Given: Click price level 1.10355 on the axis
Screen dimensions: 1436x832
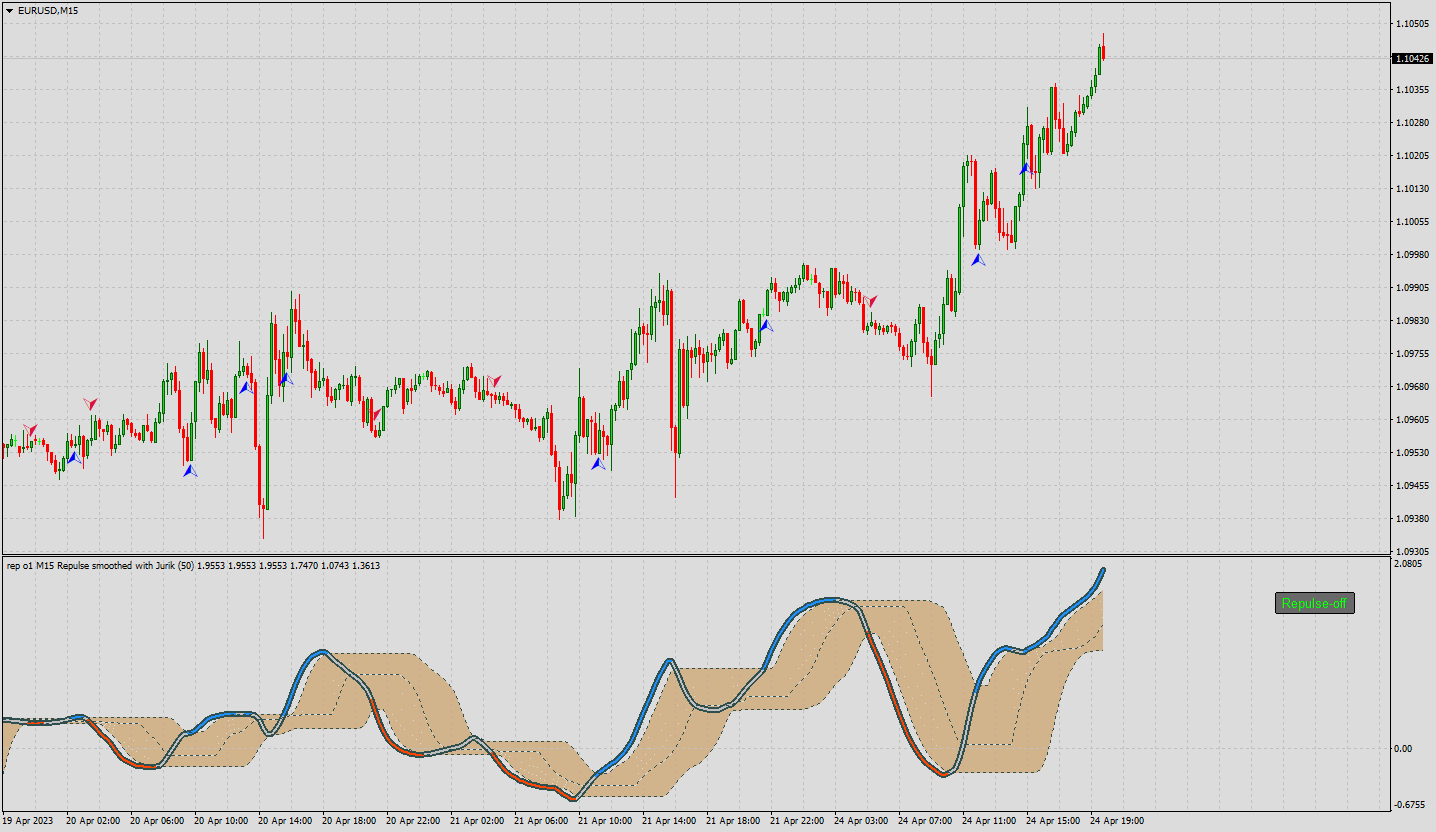Looking at the screenshot, I should pos(1412,90).
